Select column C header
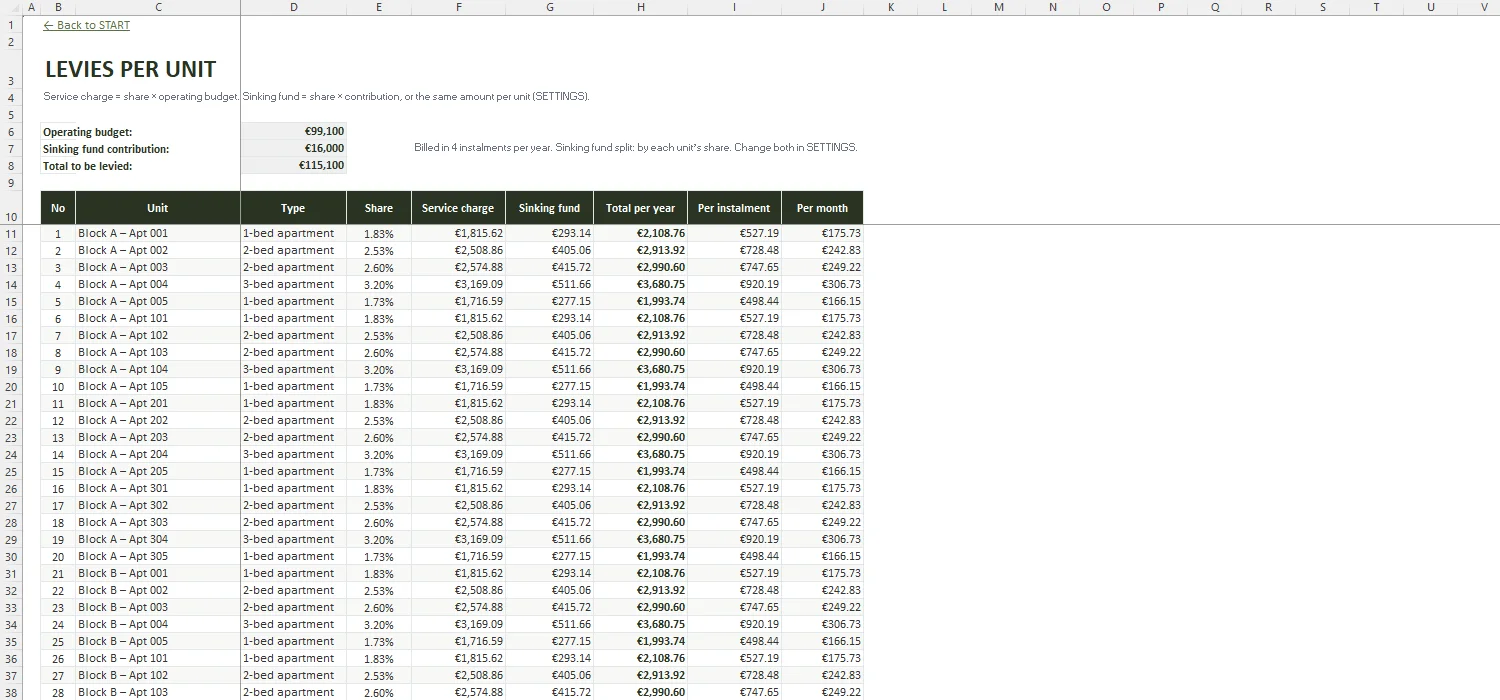1500x700 pixels. (158, 7)
